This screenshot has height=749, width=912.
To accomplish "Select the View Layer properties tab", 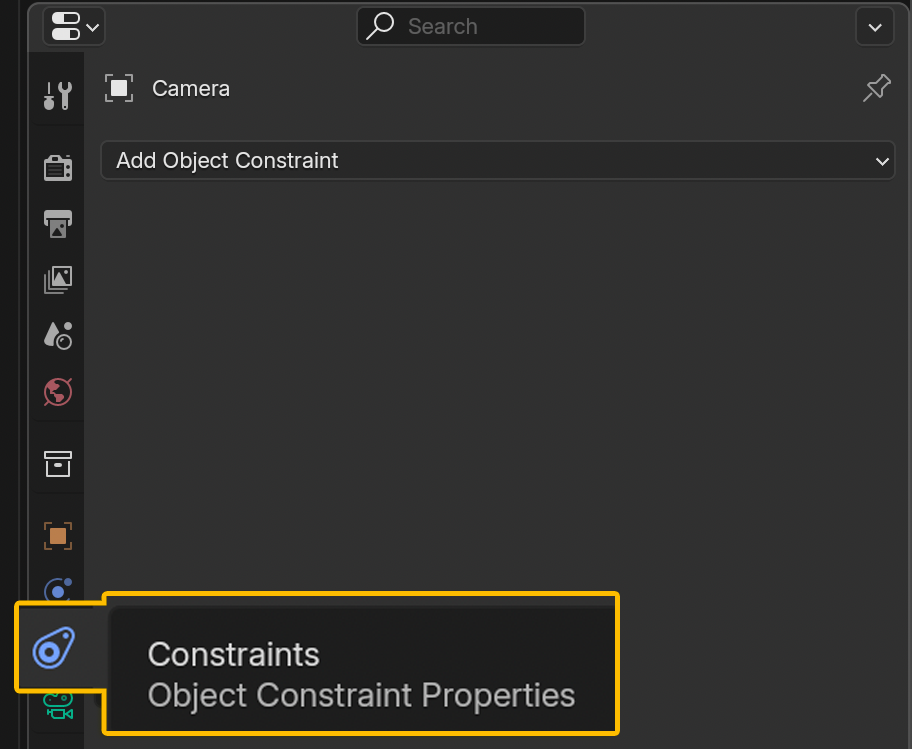I will click(x=58, y=279).
